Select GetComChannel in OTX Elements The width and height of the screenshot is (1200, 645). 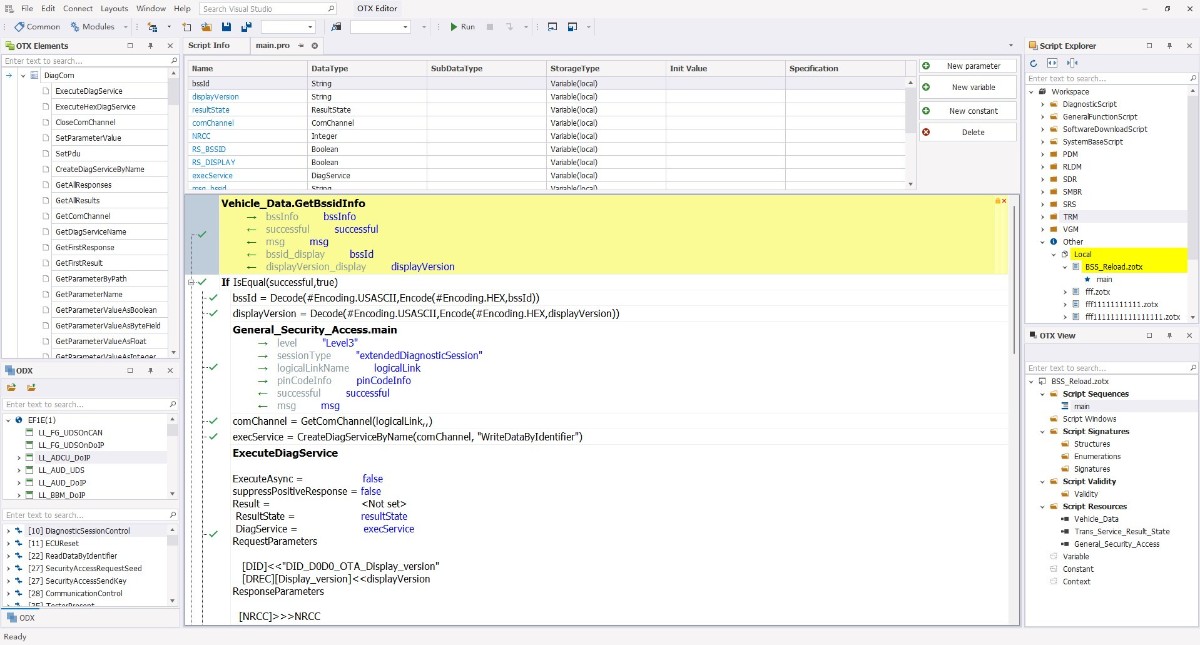[82, 216]
